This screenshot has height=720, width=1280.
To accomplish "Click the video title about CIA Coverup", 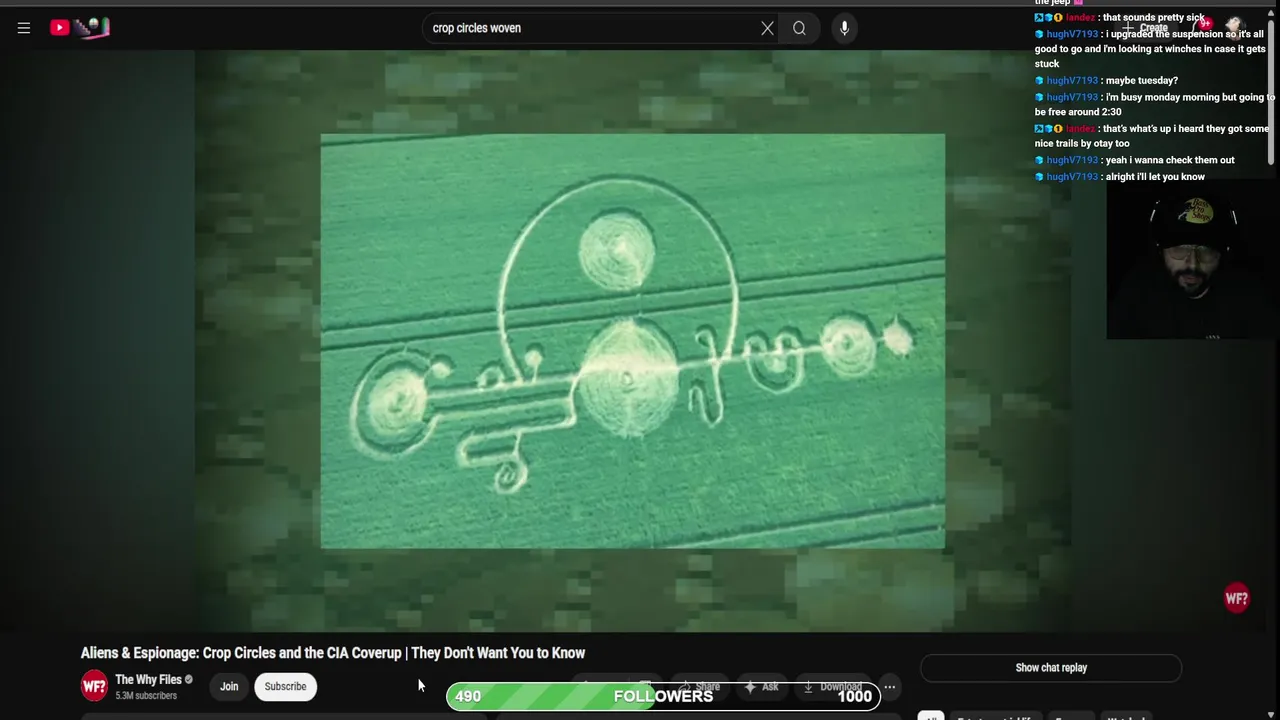I will tap(333, 653).
